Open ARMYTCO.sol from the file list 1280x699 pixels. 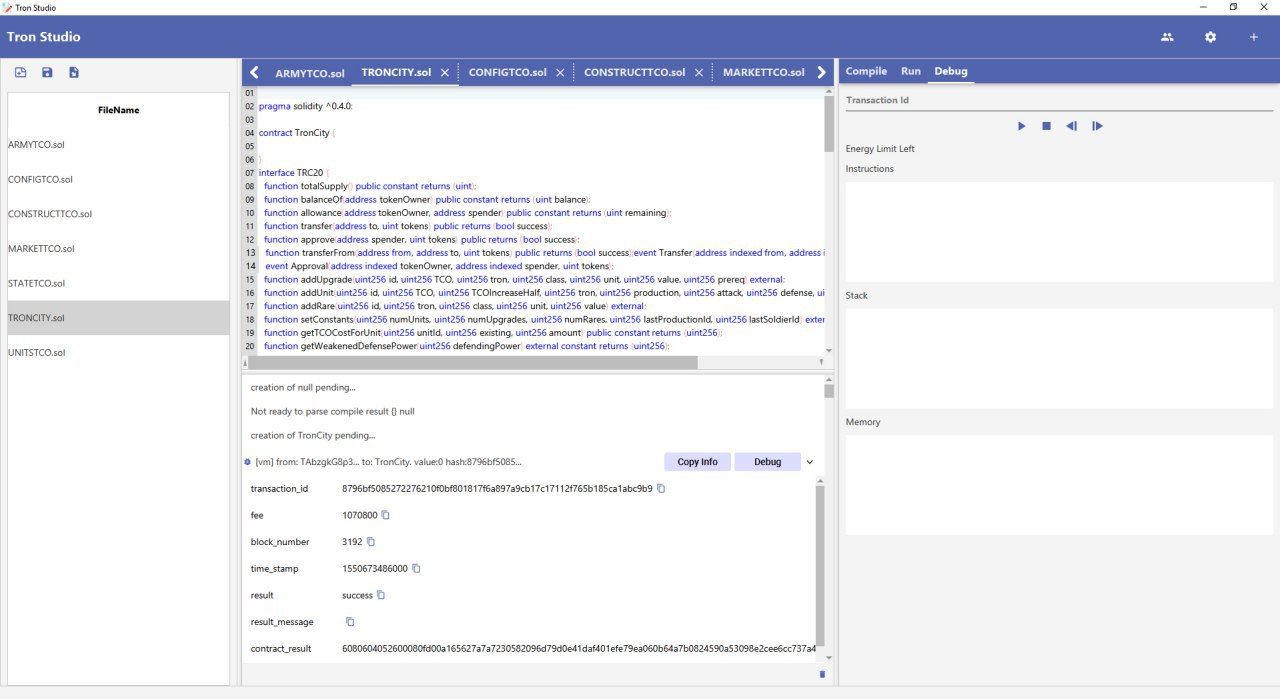(118, 145)
